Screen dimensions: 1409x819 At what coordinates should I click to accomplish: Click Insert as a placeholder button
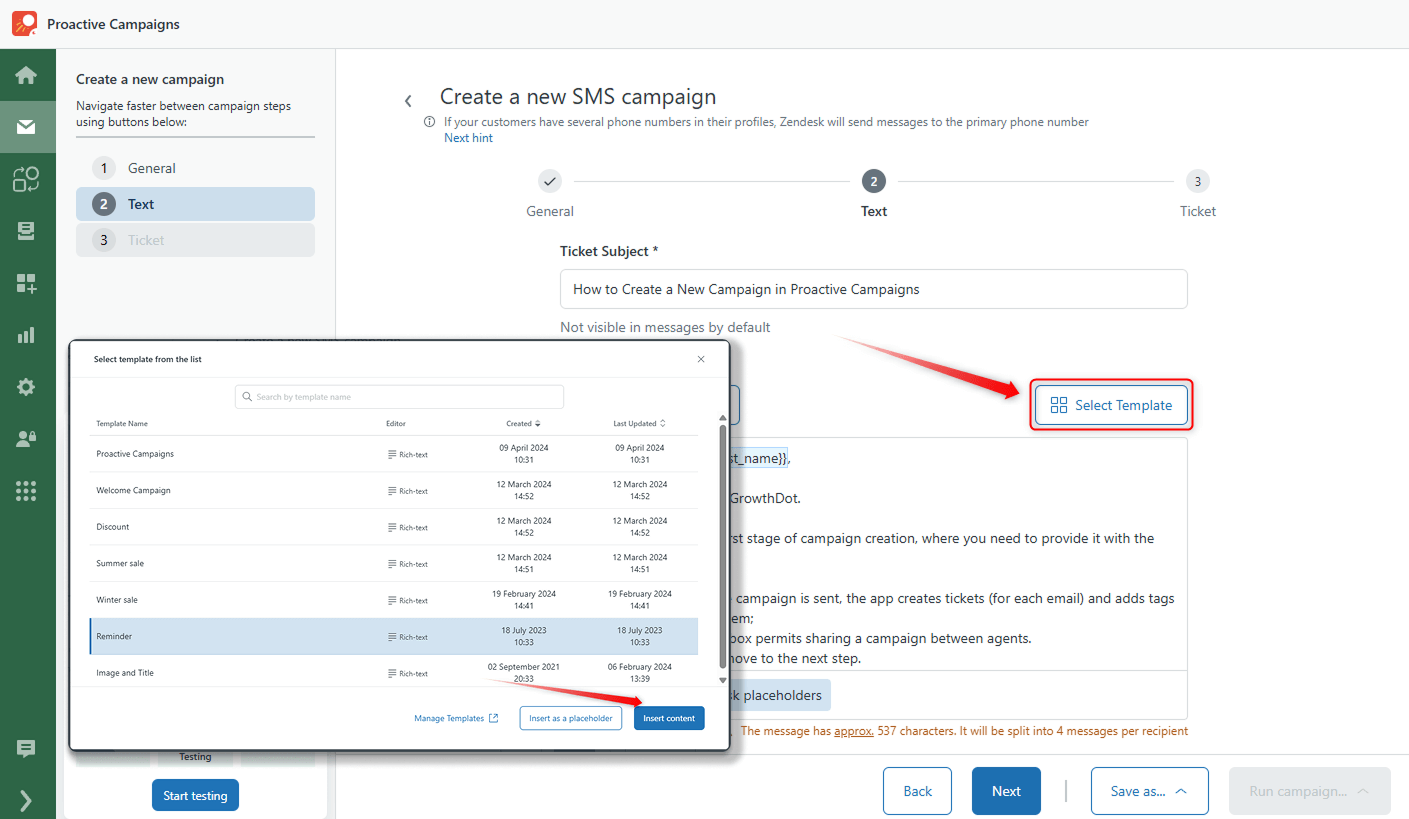point(571,718)
